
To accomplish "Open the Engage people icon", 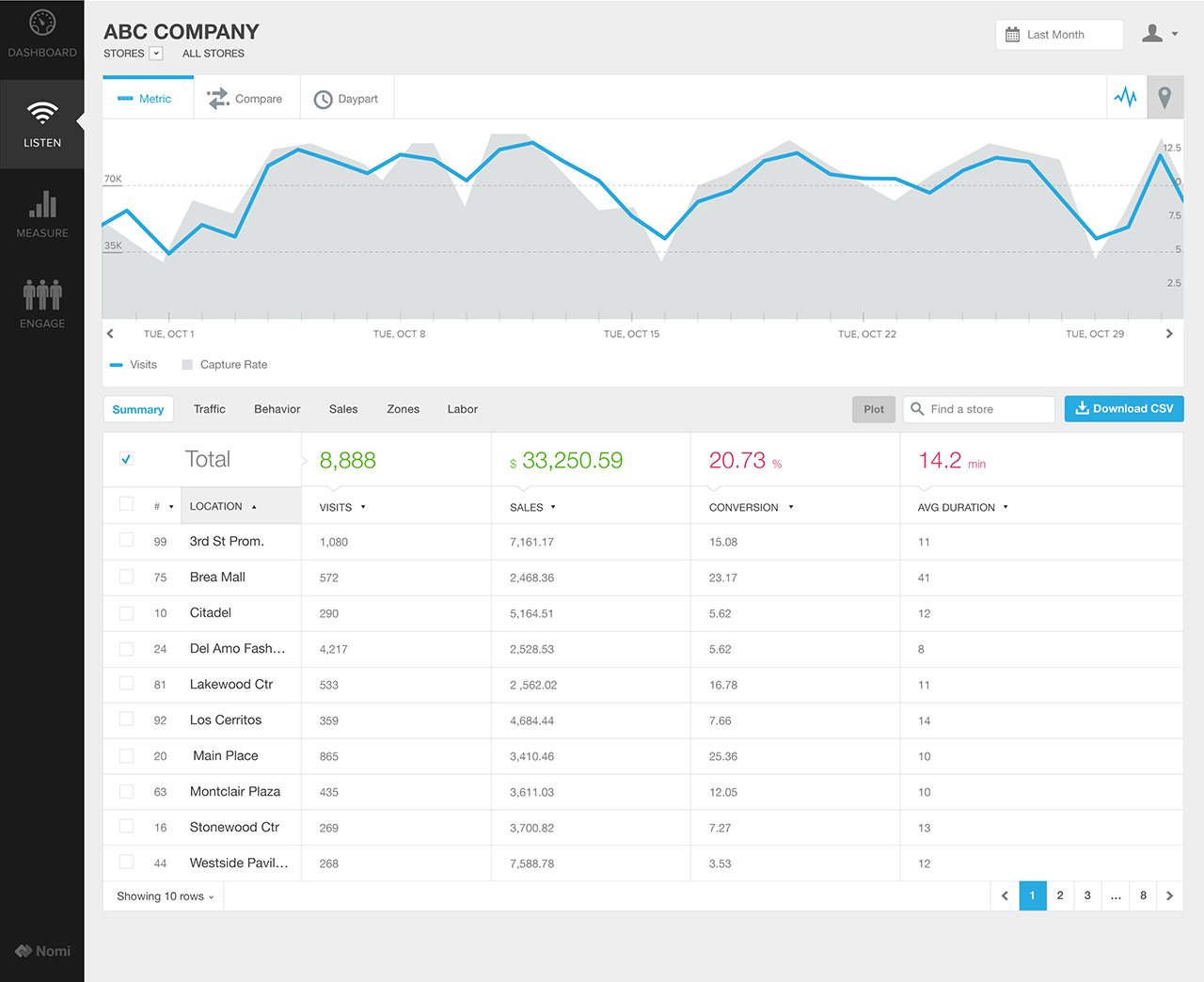I will coord(42,294).
